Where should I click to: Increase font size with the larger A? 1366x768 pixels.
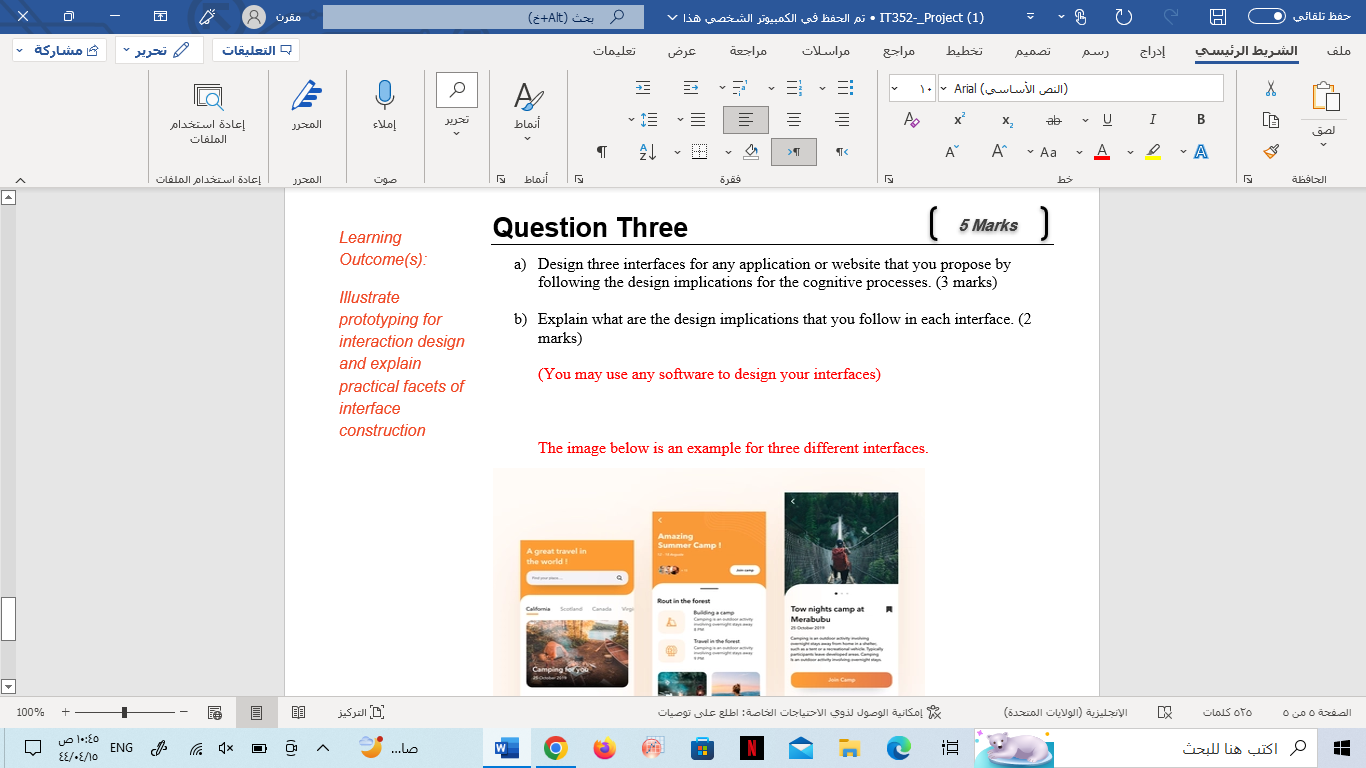(999, 152)
